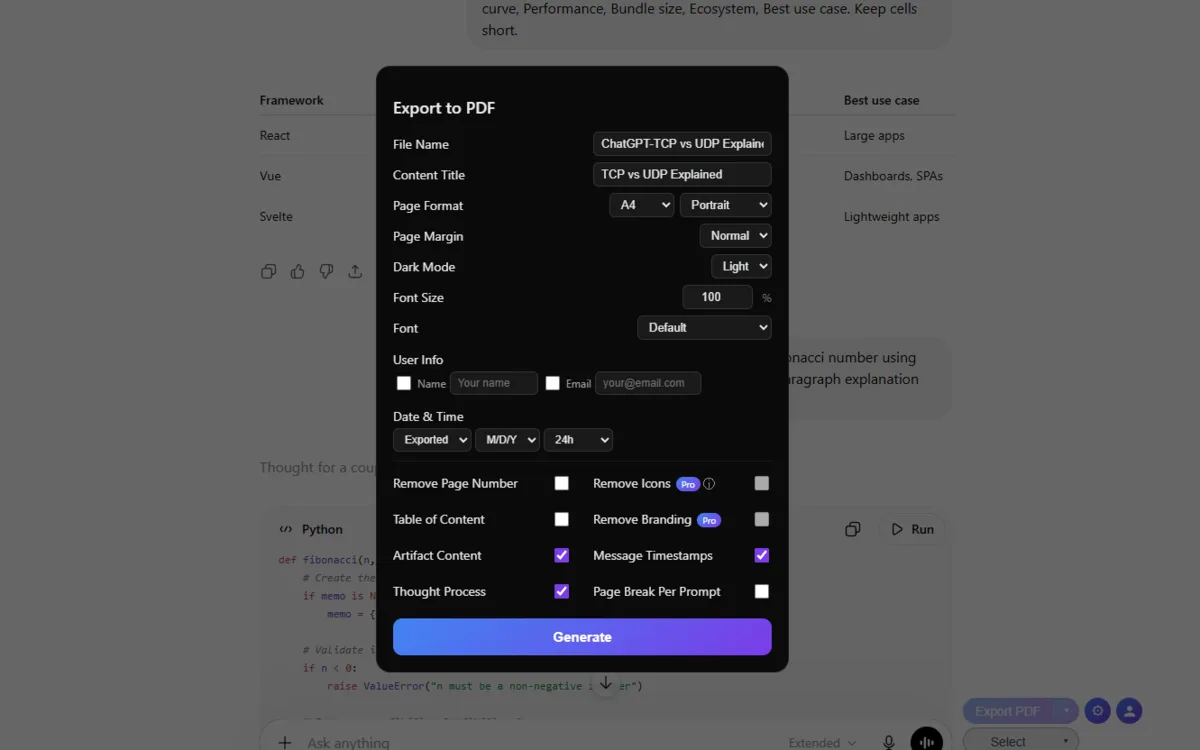1200x750 pixels.
Task: Toggle the Remove Page Number checkbox
Action: pyautogui.click(x=562, y=483)
